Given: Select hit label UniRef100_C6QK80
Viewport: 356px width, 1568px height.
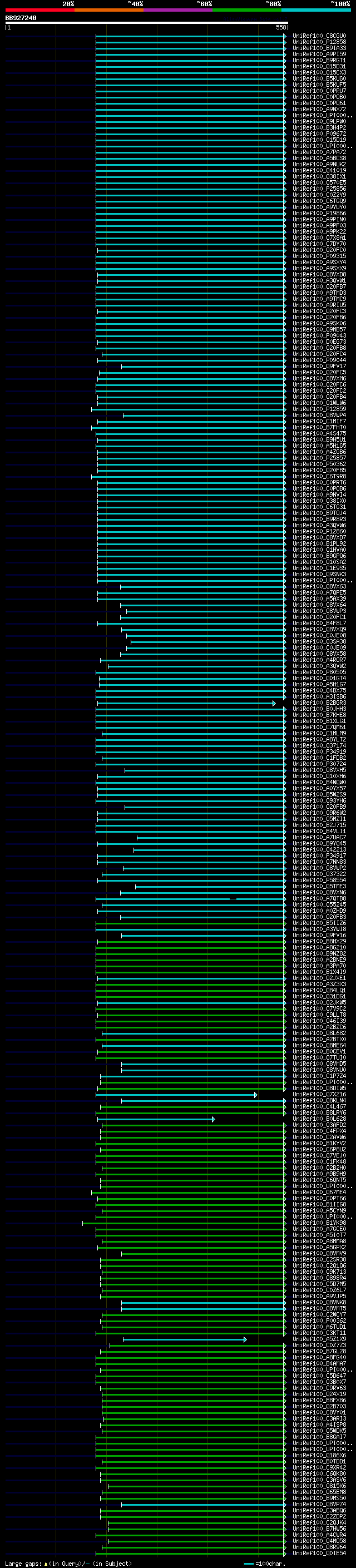Looking at the screenshot, I should coord(319,1473).
